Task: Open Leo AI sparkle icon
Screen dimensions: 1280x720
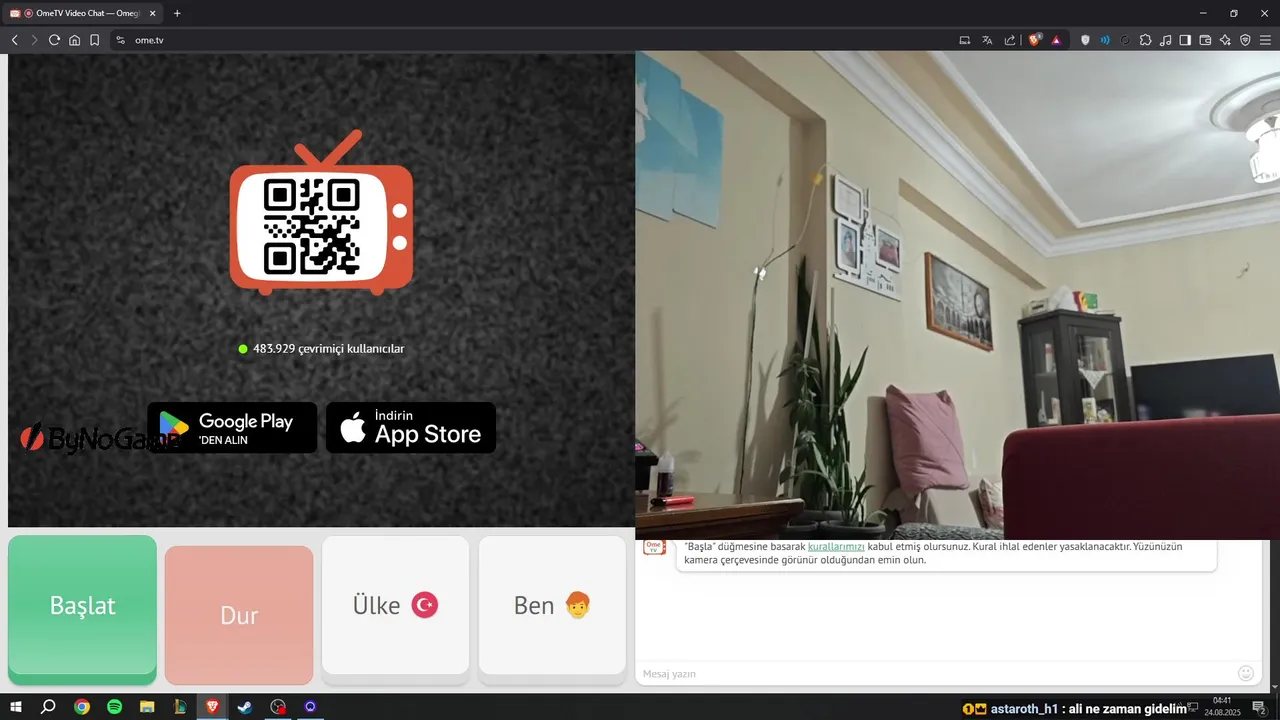Action: (x=1225, y=40)
